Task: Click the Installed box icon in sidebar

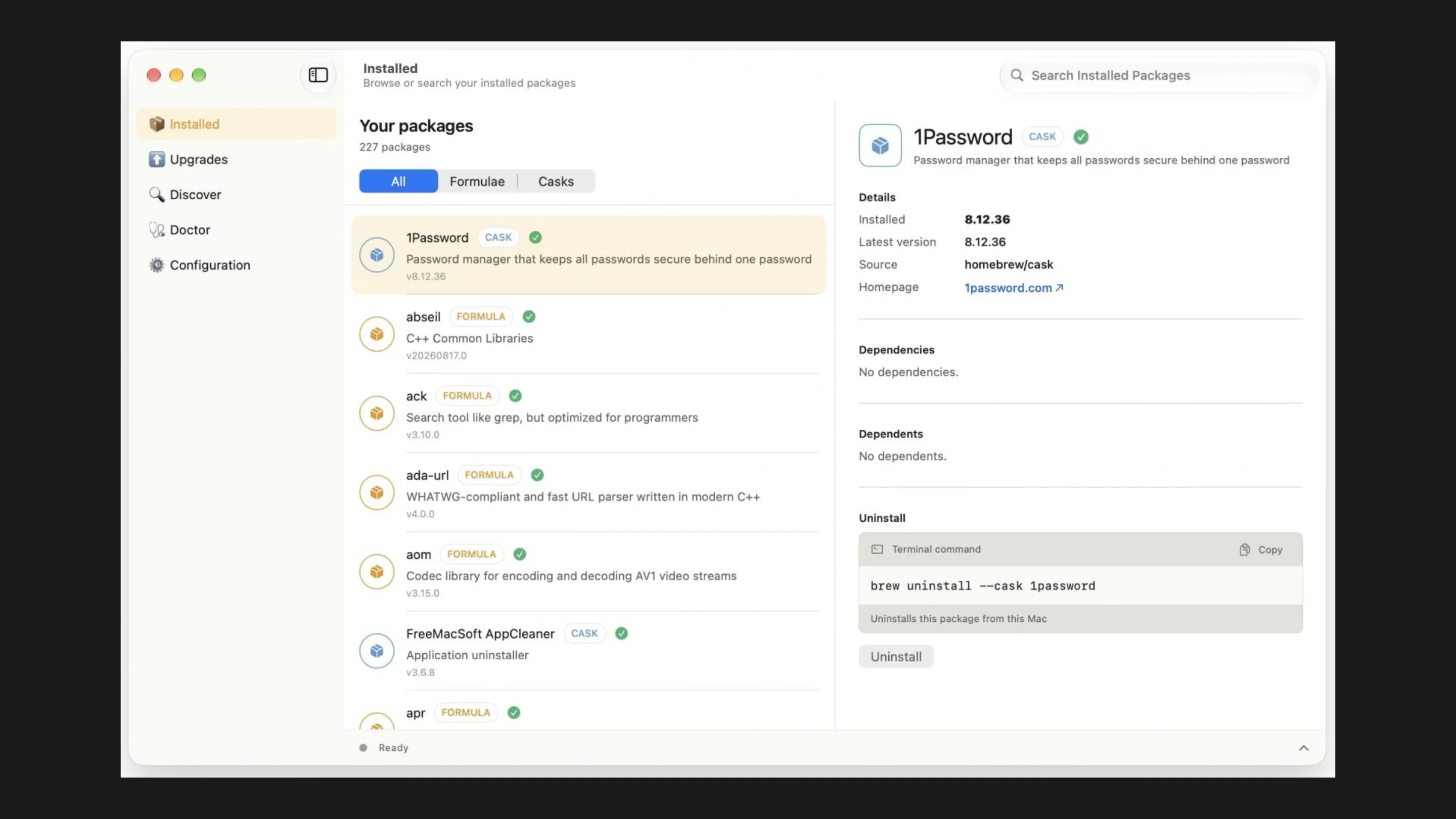Action: coord(157,124)
